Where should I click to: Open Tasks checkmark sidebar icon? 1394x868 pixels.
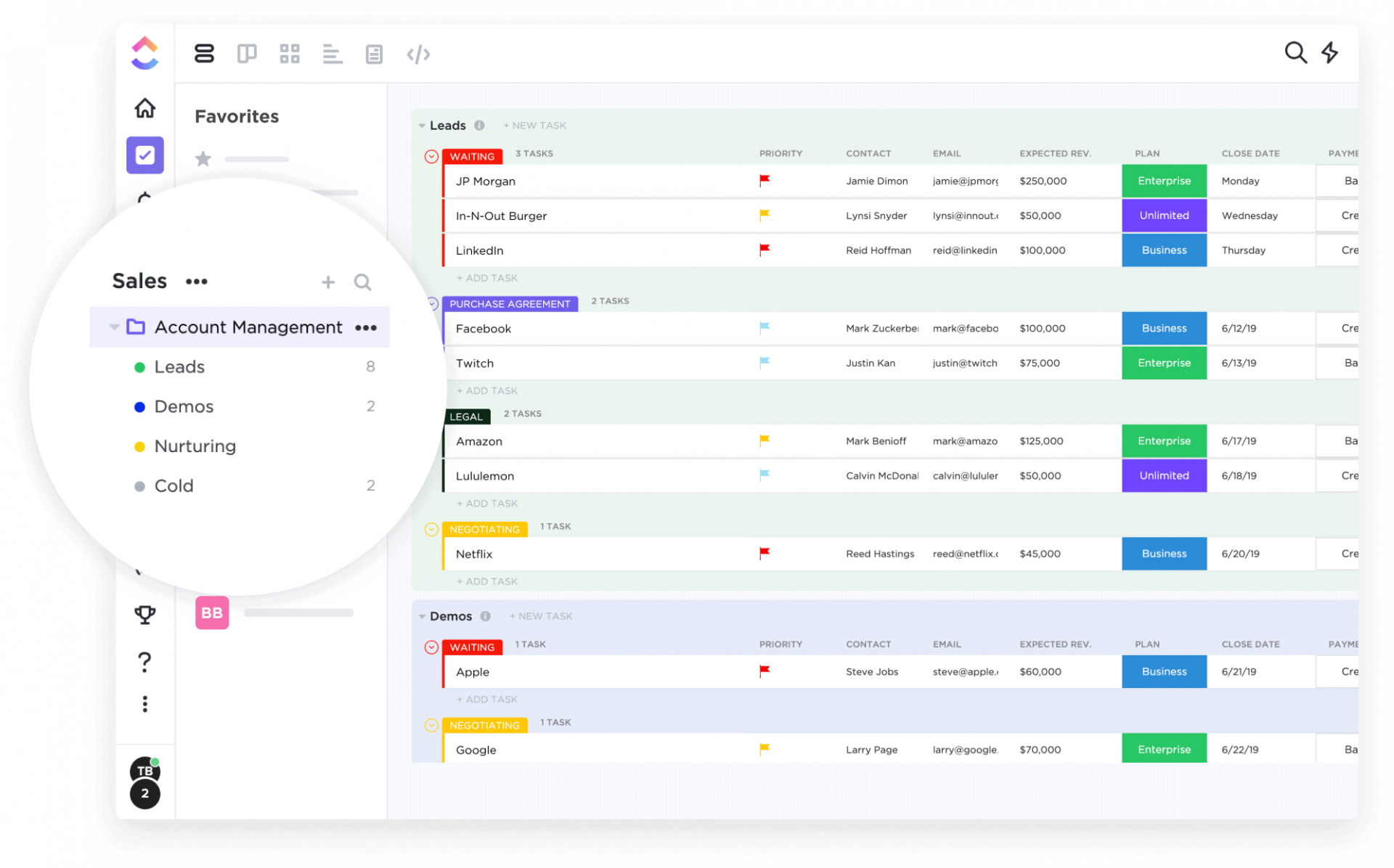(144, 155)
